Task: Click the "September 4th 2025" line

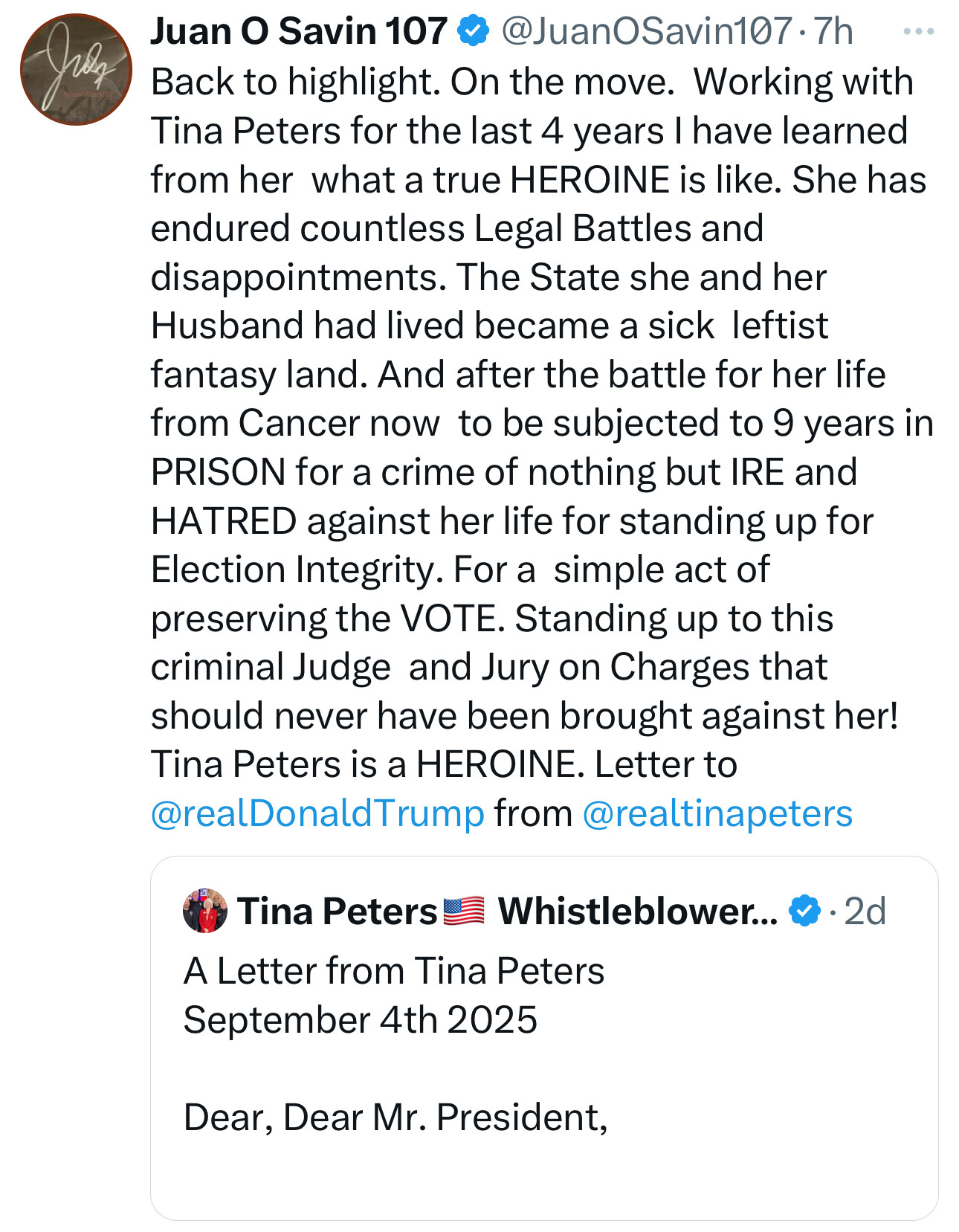Action: pyautogui.click(x=360, y=1019)
